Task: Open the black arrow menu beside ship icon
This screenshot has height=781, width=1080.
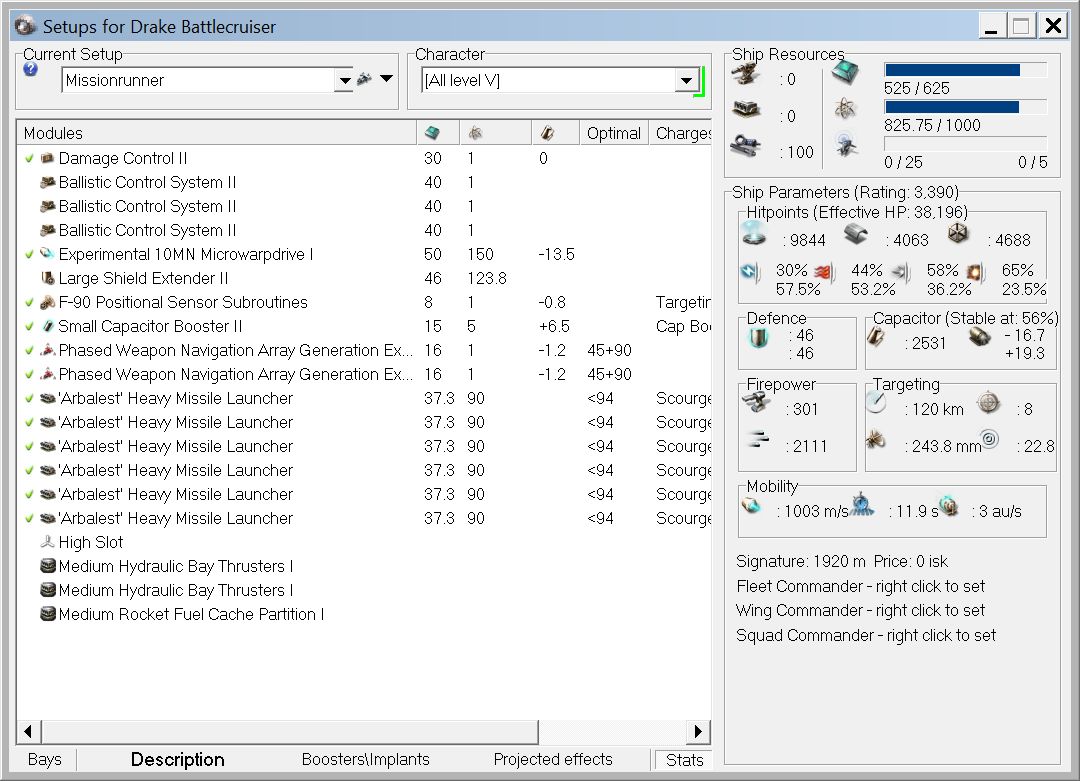Action: pos(387,79)
